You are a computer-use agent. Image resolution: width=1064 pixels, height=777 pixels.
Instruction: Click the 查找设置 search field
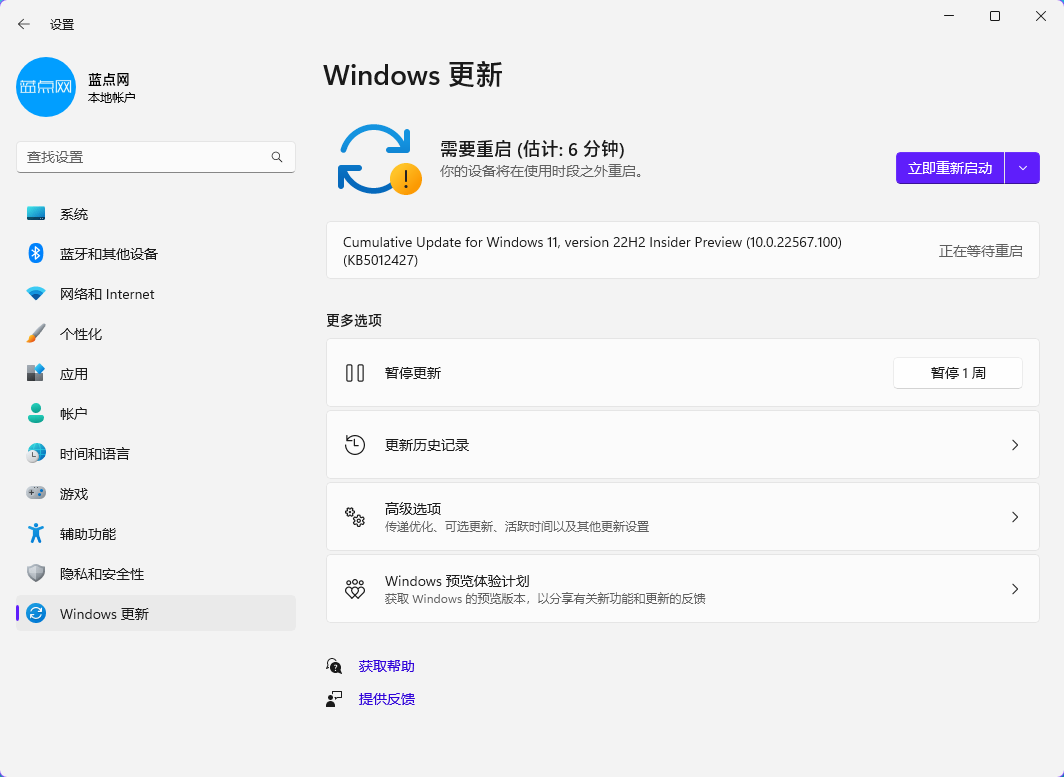pos(155,157)
